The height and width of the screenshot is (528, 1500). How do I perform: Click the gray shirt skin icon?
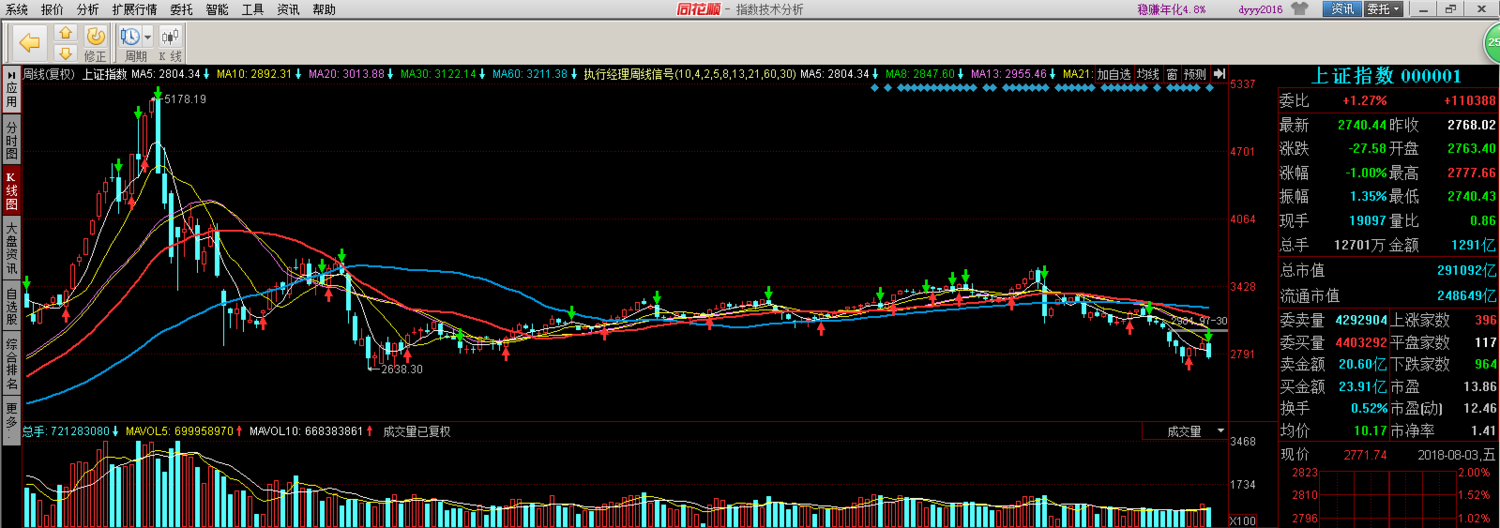tap(1299, 8)
